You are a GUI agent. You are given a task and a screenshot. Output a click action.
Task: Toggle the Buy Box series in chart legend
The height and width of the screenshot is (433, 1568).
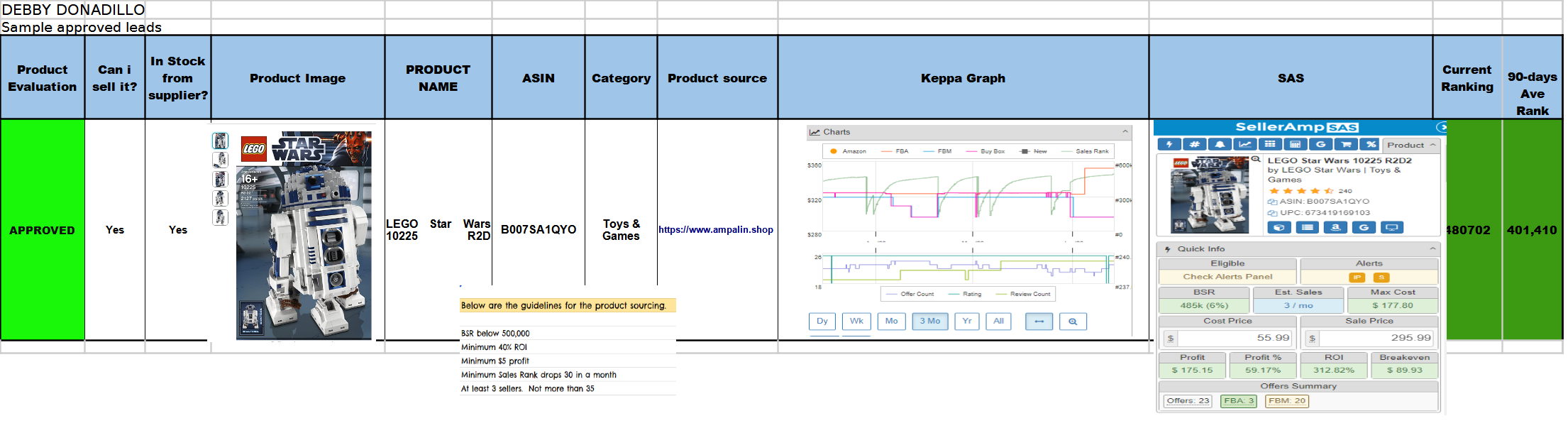pos(985,151)
